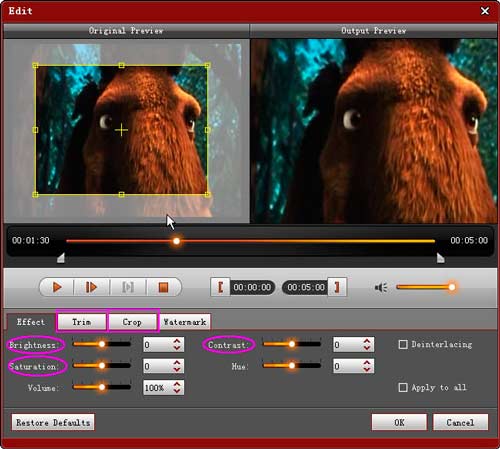
Task: Click the top-left crop handle
Action: (x=35, y=66)
